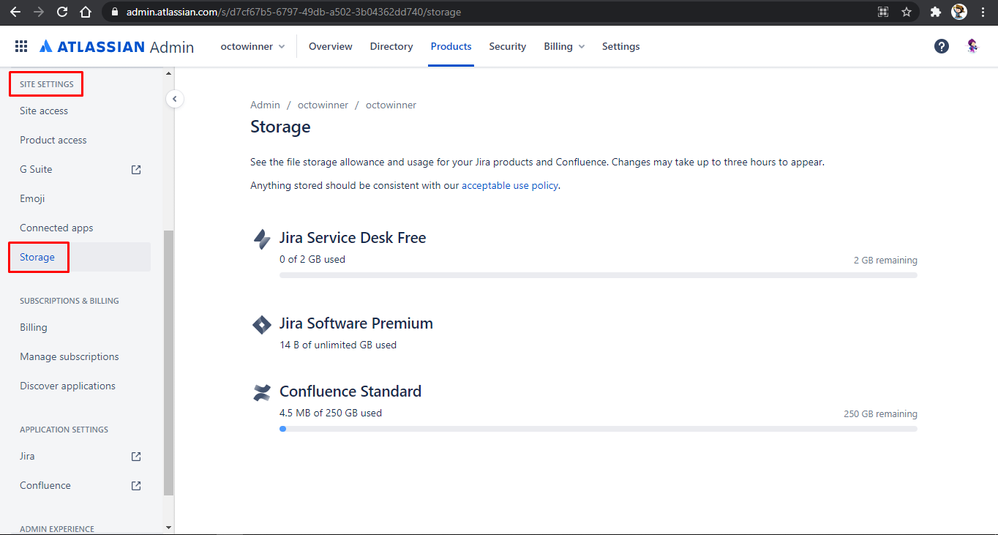The image size is (998, 535).
Task: Click the site lock icon in address bar
Action: click(x=115, y=12)
